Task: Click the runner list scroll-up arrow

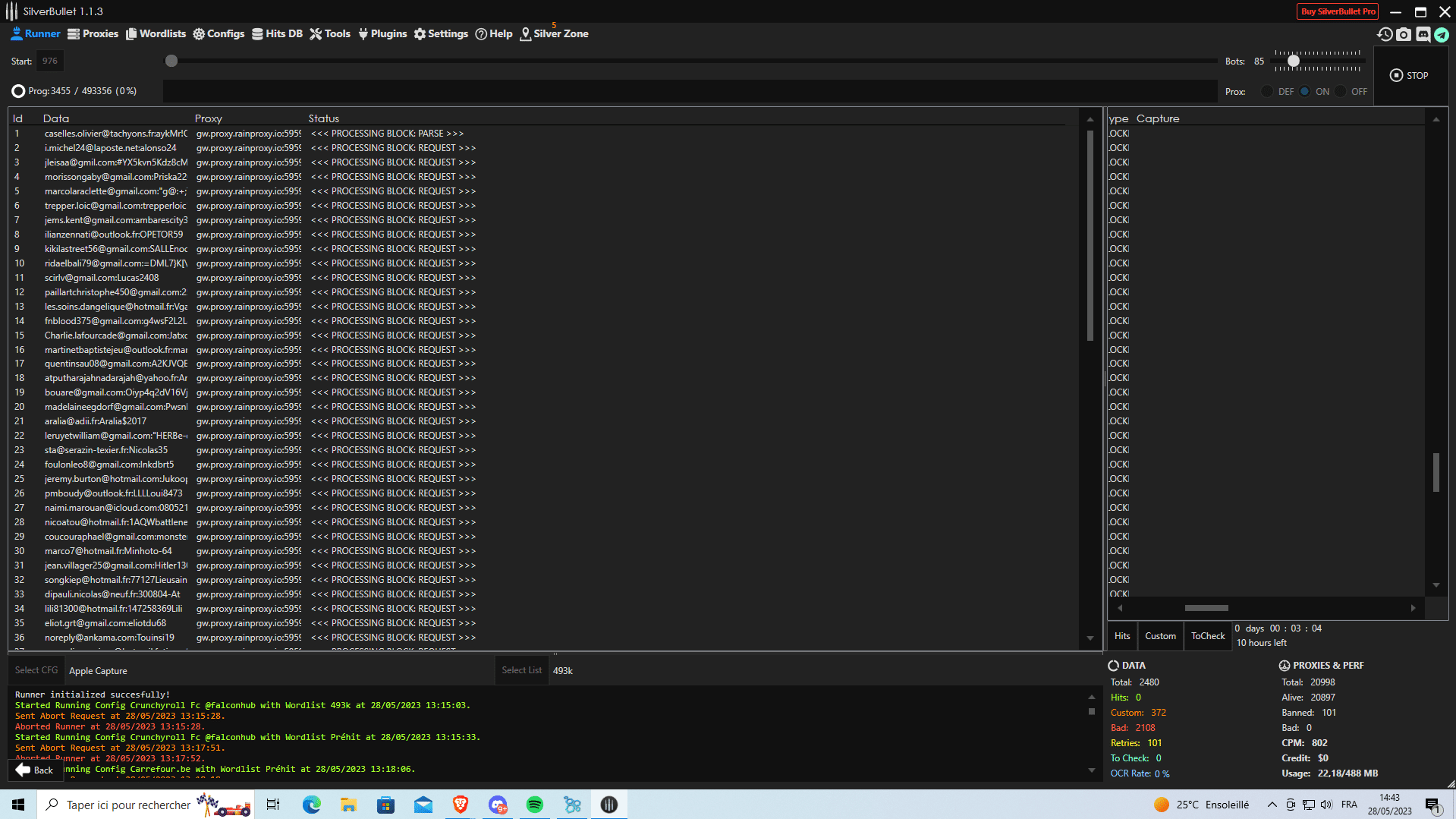Action: (1090, 119)
